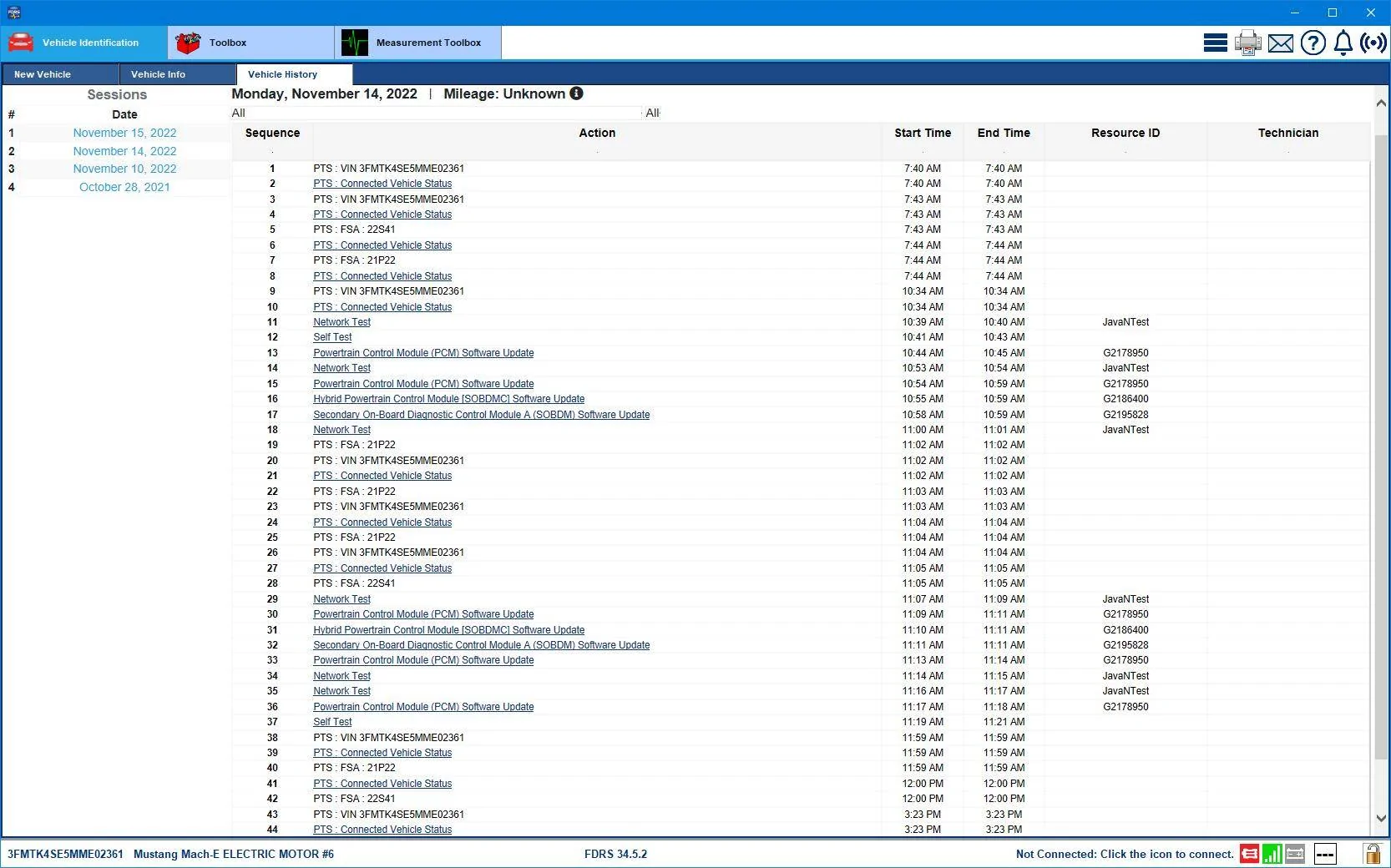The width and height of the screenshot is (1391, 868).
Task: Click the padlock icon in status bar
Action: (1372, 854)
